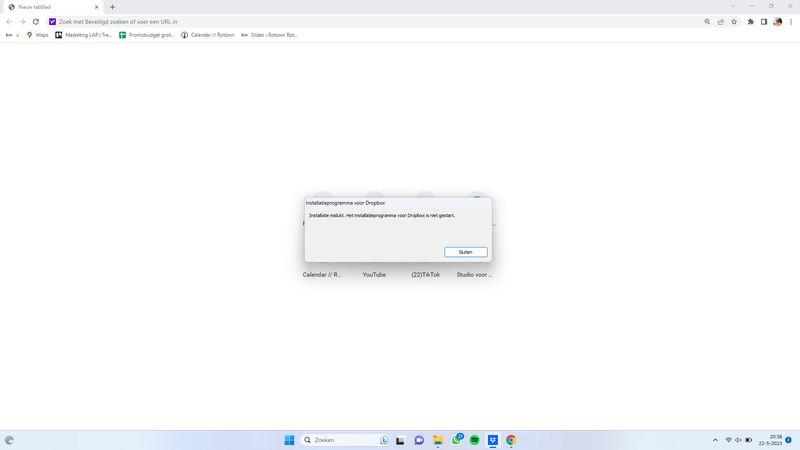
Task: Open the clock and date 20:38
Action: 770,440
